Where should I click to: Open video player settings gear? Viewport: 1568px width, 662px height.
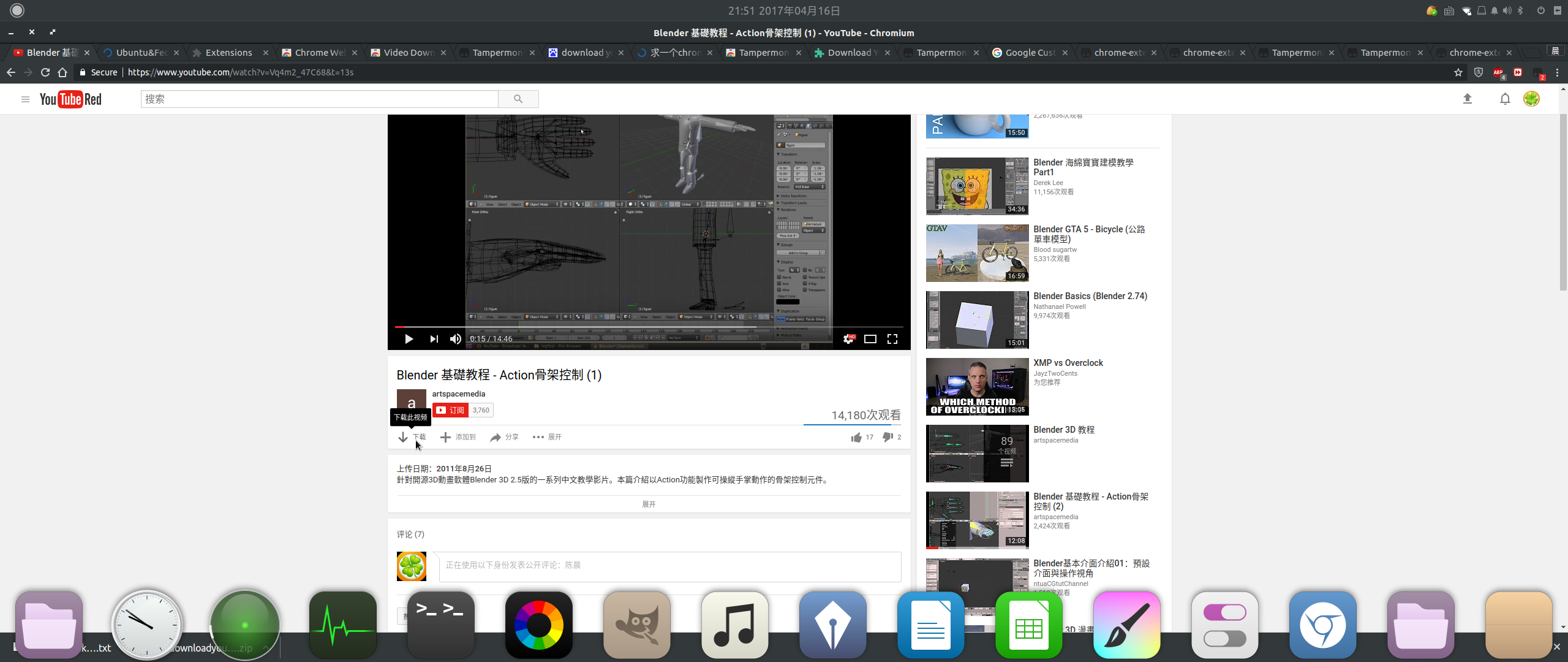[x=848, y=339]
